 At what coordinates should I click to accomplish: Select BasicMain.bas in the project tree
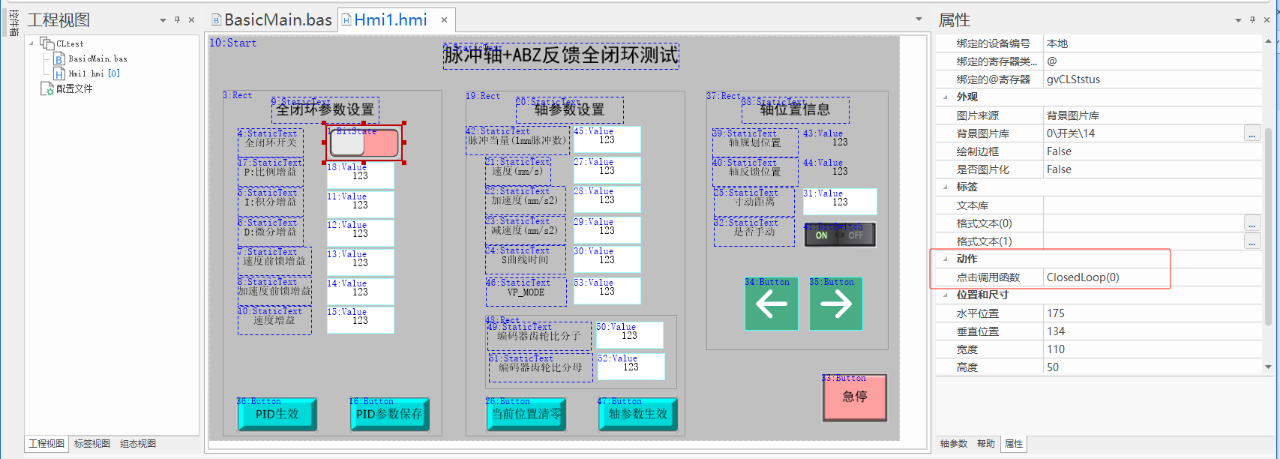pyautogui.click(x=98, y=59)
